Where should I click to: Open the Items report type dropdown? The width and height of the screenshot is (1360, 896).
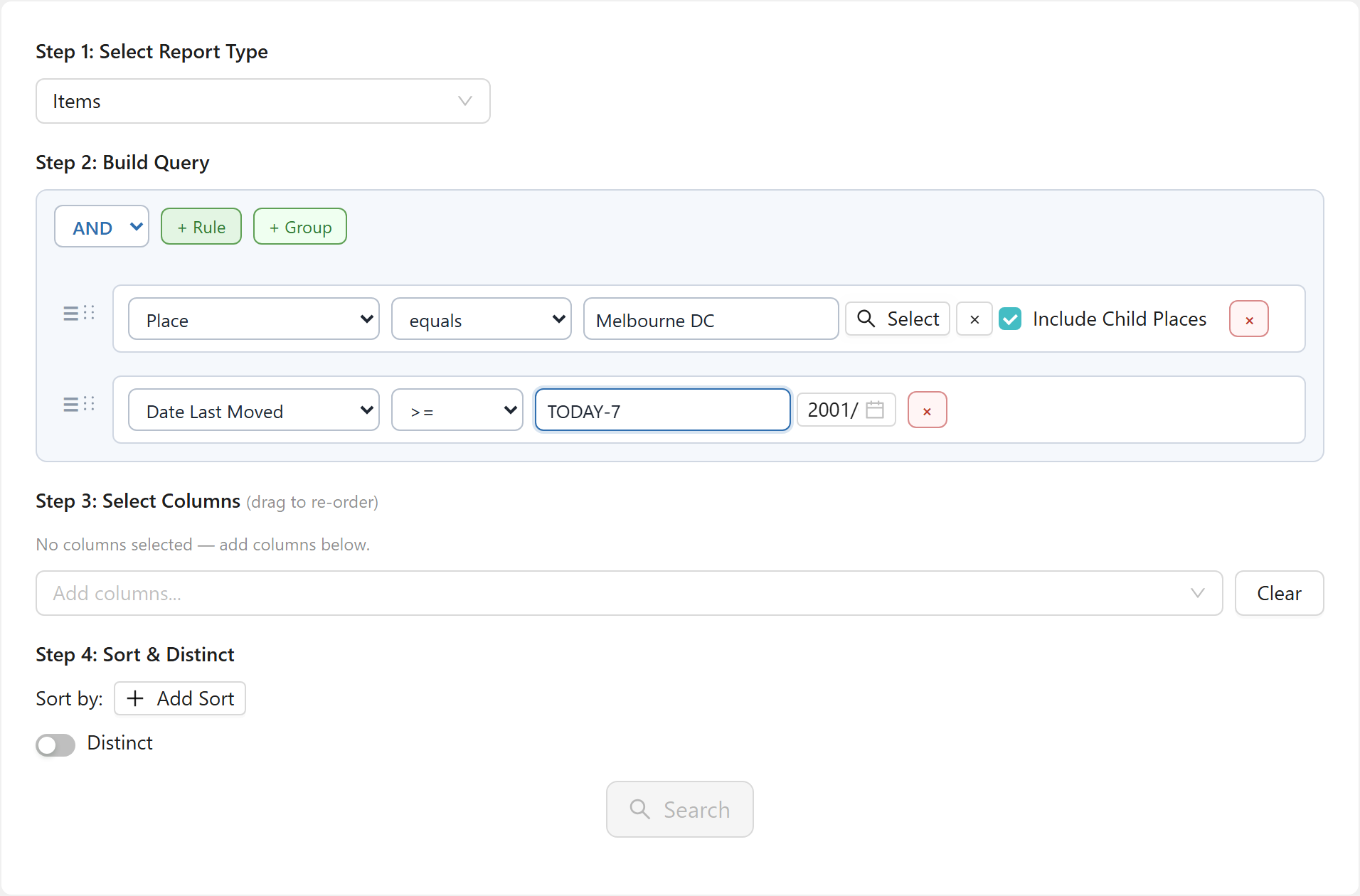pyautogui.click(x=262, y=101)
